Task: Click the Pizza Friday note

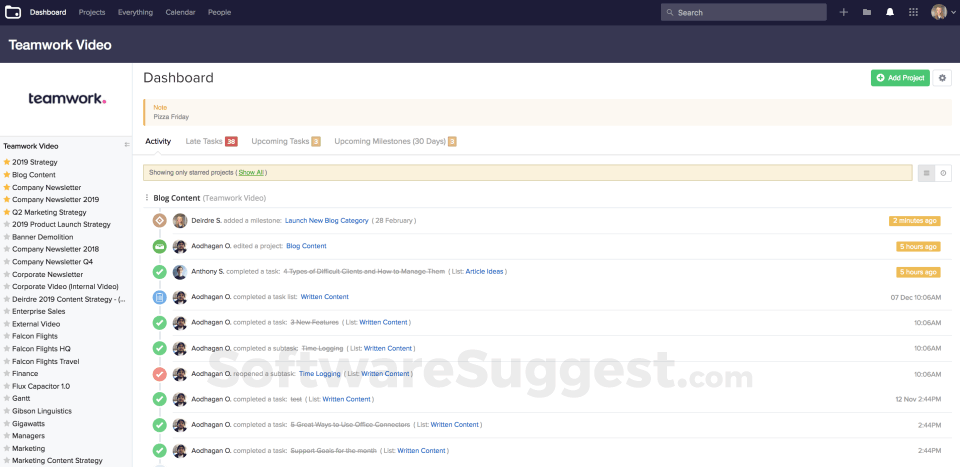Action: [171, 116]
